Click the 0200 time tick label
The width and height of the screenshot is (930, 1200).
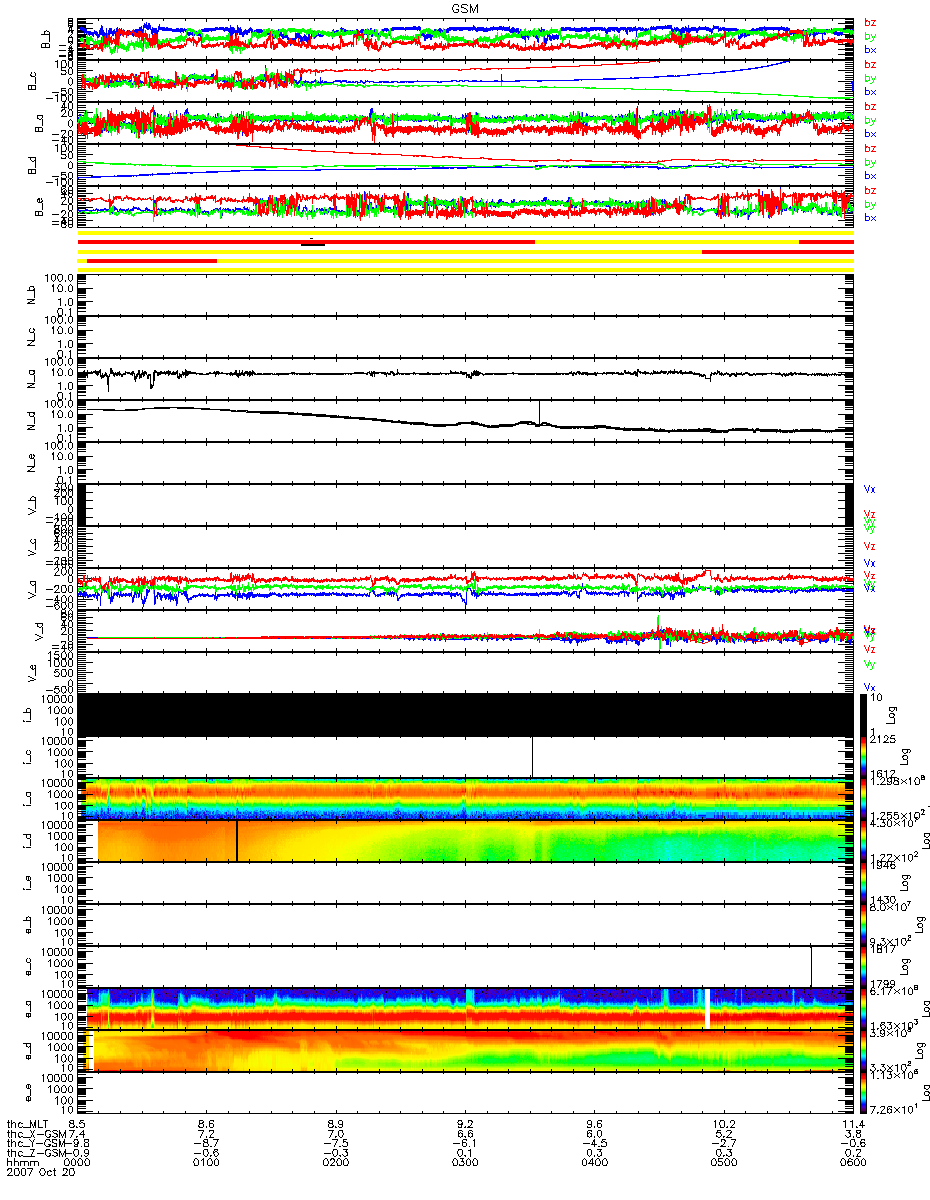point(337,1163)
